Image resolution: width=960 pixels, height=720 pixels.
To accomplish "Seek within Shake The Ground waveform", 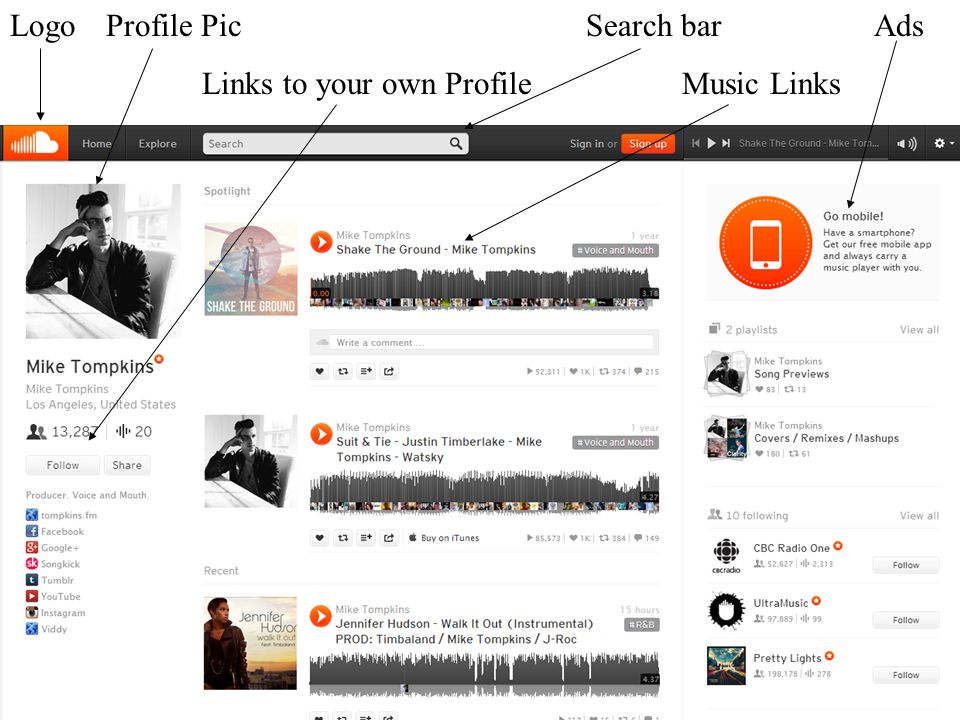I will tap(484, 289).
